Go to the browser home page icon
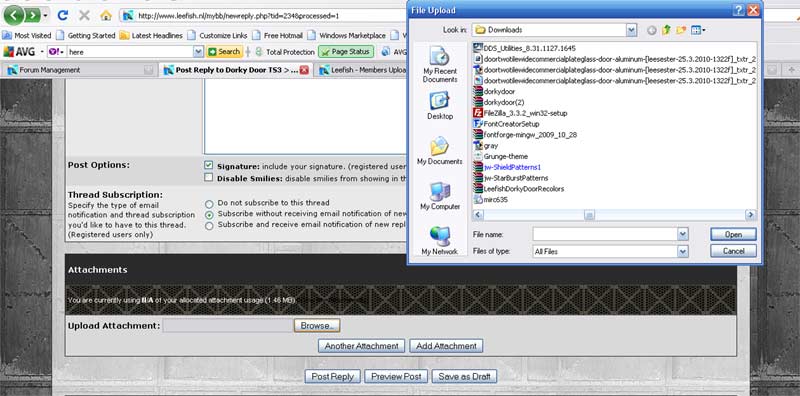Image resolution: width=800 pixels, height=396 pixels. [106, 16]
